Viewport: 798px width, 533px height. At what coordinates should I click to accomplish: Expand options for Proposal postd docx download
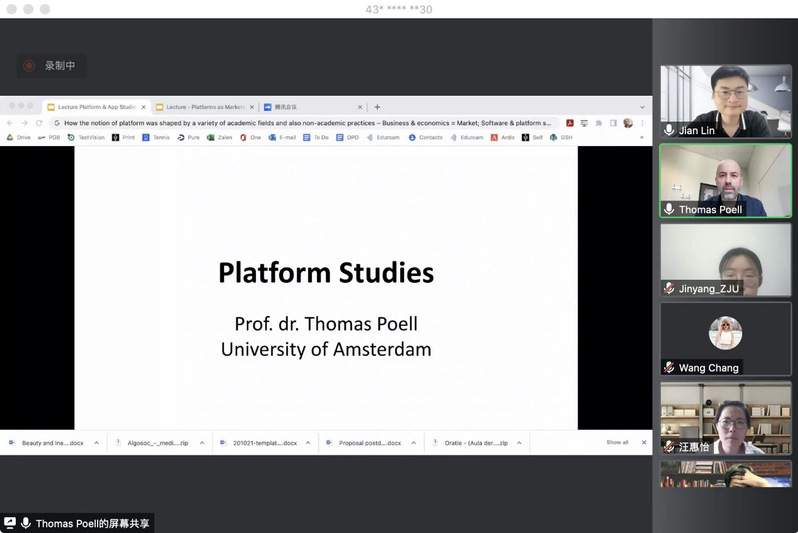[413, 442]
